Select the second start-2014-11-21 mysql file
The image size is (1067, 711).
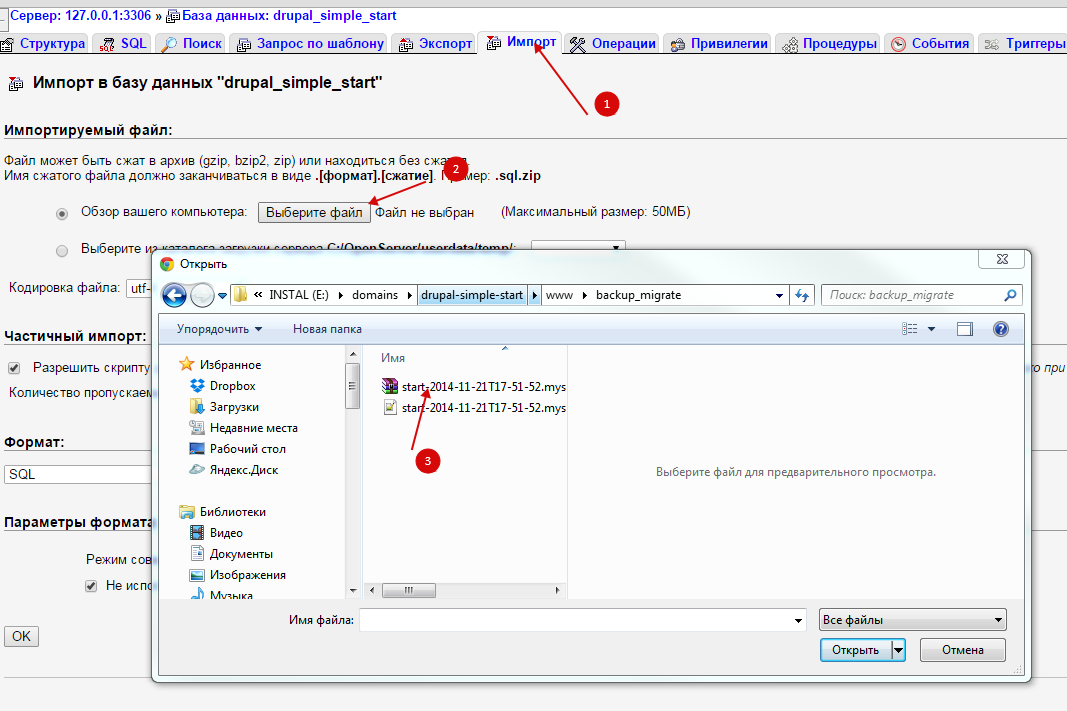(483, 408)
